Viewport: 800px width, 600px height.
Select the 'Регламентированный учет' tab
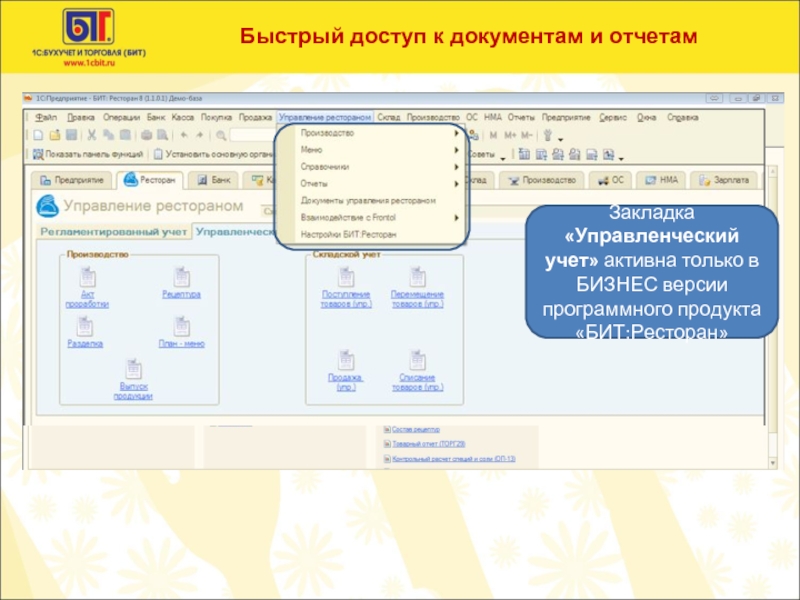(x=113, y=232)
